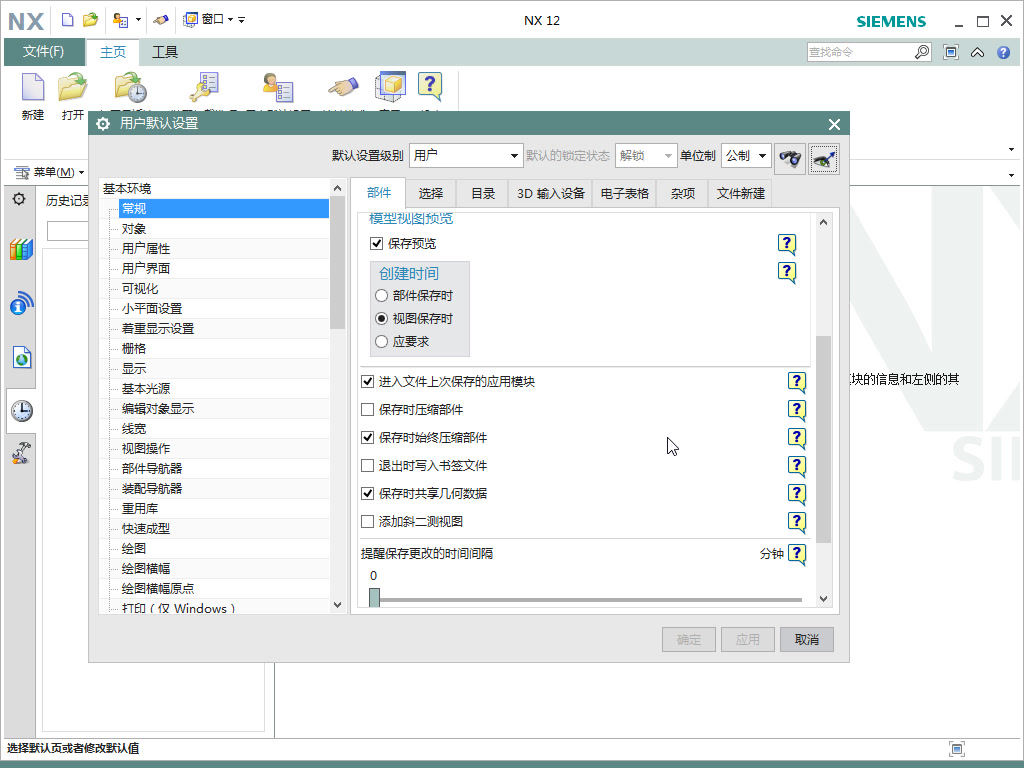Click the Help question mark icon on toolbar

point(430,86)
